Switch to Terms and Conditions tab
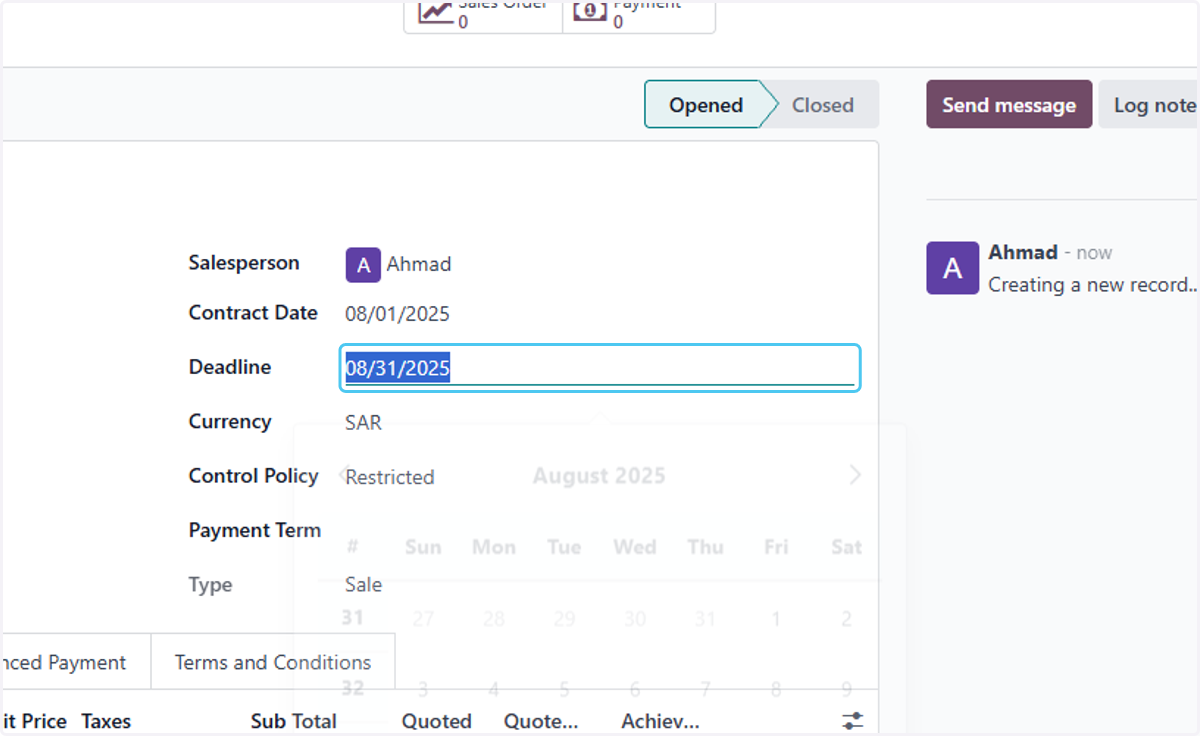The image size is (1200, 736). pos(273,662)
